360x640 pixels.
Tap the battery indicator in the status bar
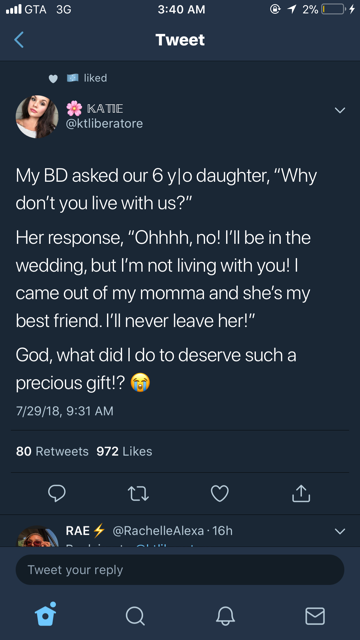click(334, 9)
